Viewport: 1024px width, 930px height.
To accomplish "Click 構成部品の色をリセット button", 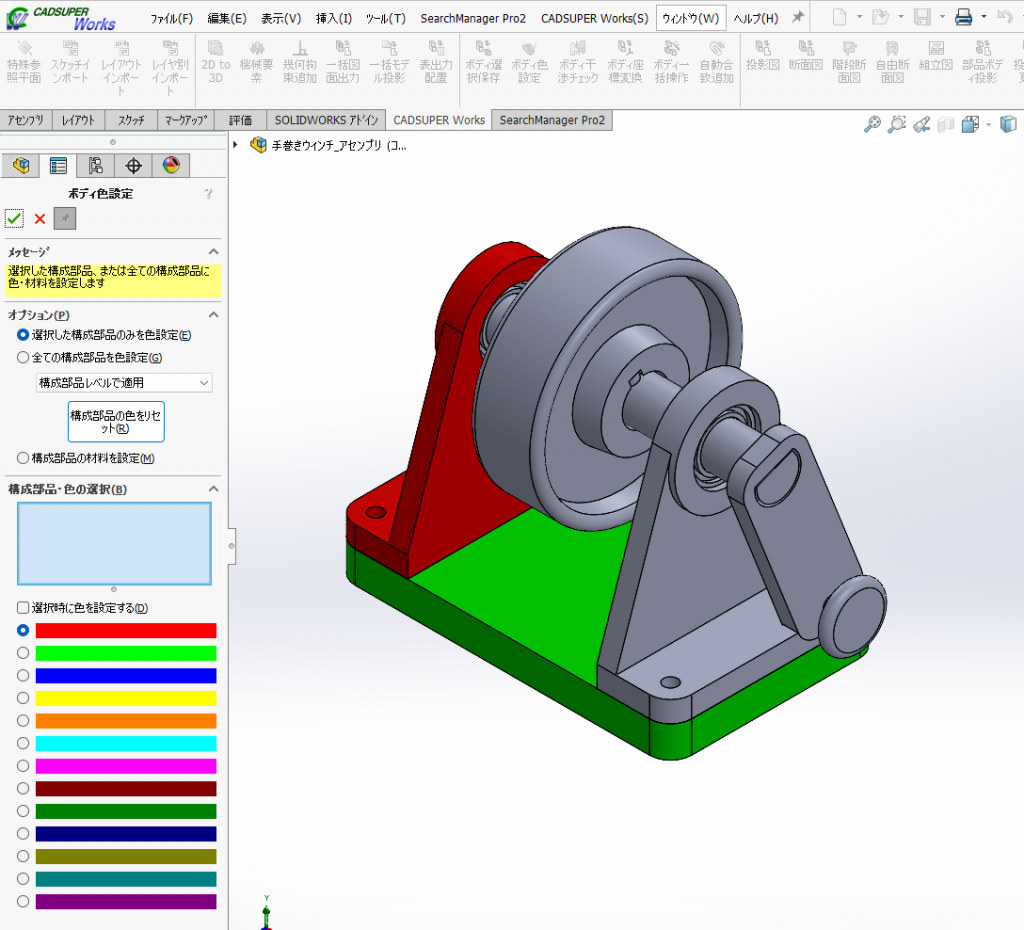I will [116, 421].
